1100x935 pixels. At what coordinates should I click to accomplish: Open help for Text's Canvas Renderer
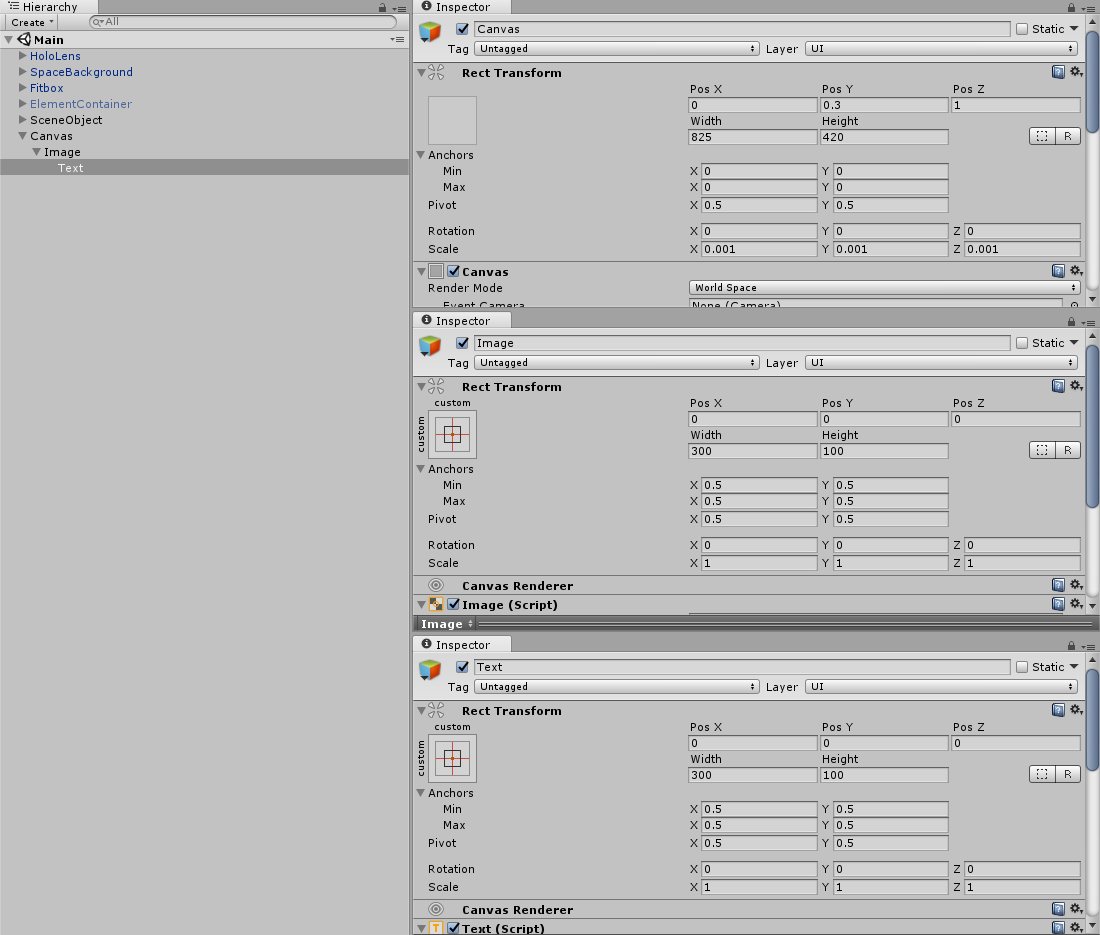tap(1058, 909)
